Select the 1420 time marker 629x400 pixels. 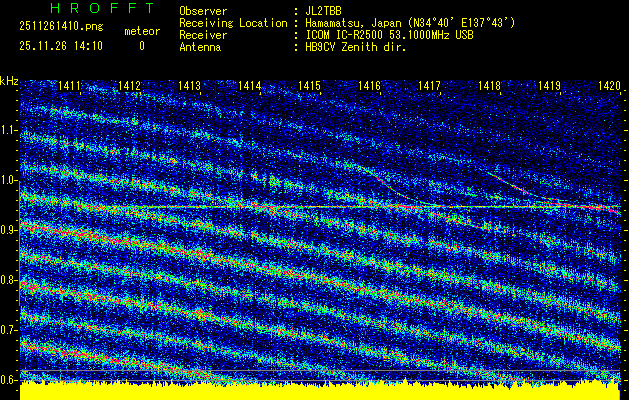point(609,87)
